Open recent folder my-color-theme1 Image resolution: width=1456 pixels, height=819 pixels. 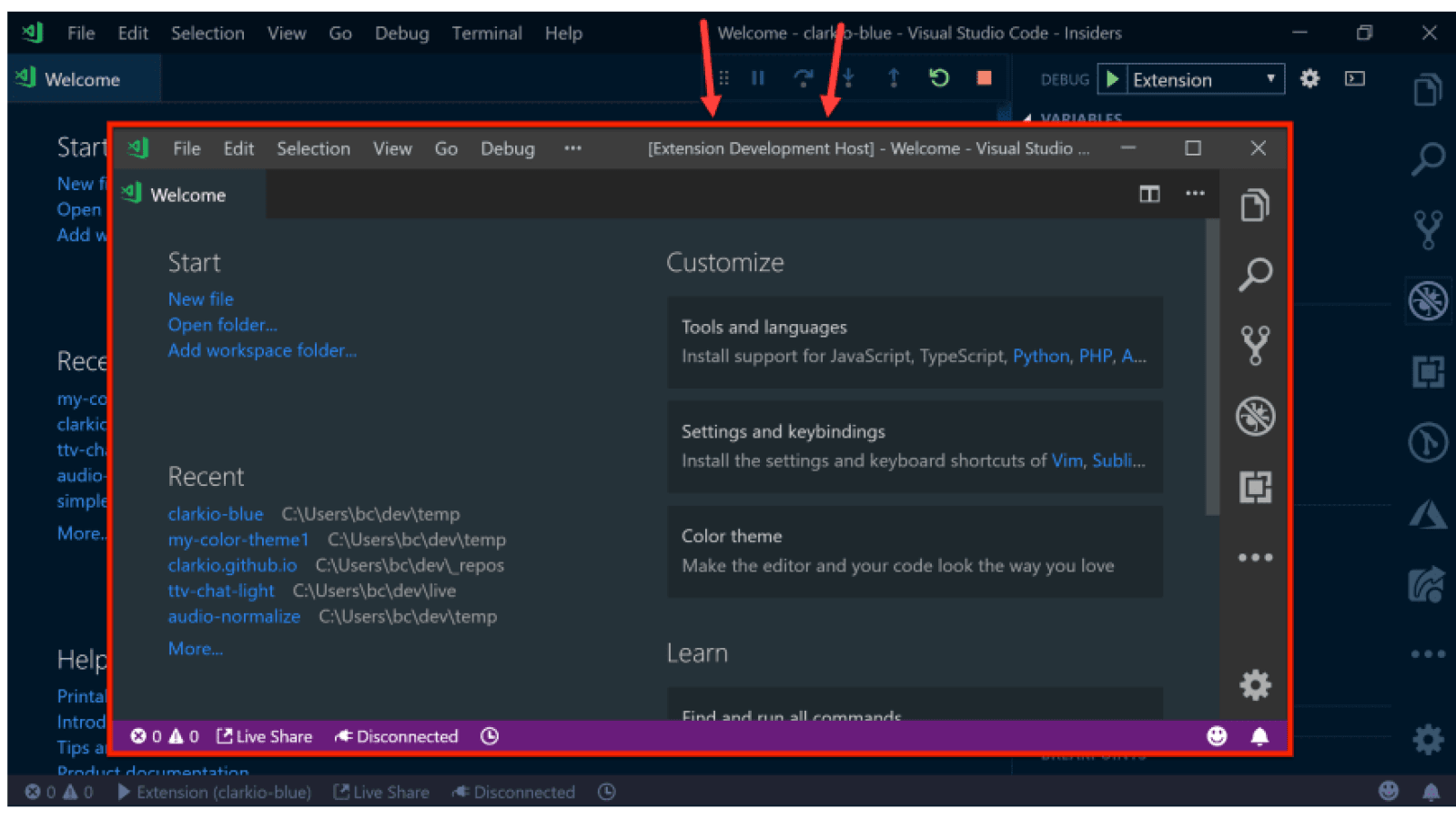point(238,539)
